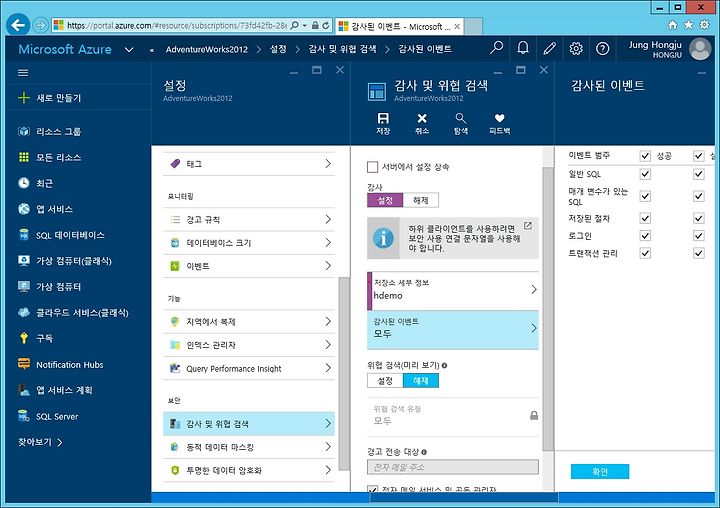Go to 감사 및 위협 검색 breadcrumb
Image resolution: width=720 pixels, height=508 pixels.
click(x=342, y=49)
